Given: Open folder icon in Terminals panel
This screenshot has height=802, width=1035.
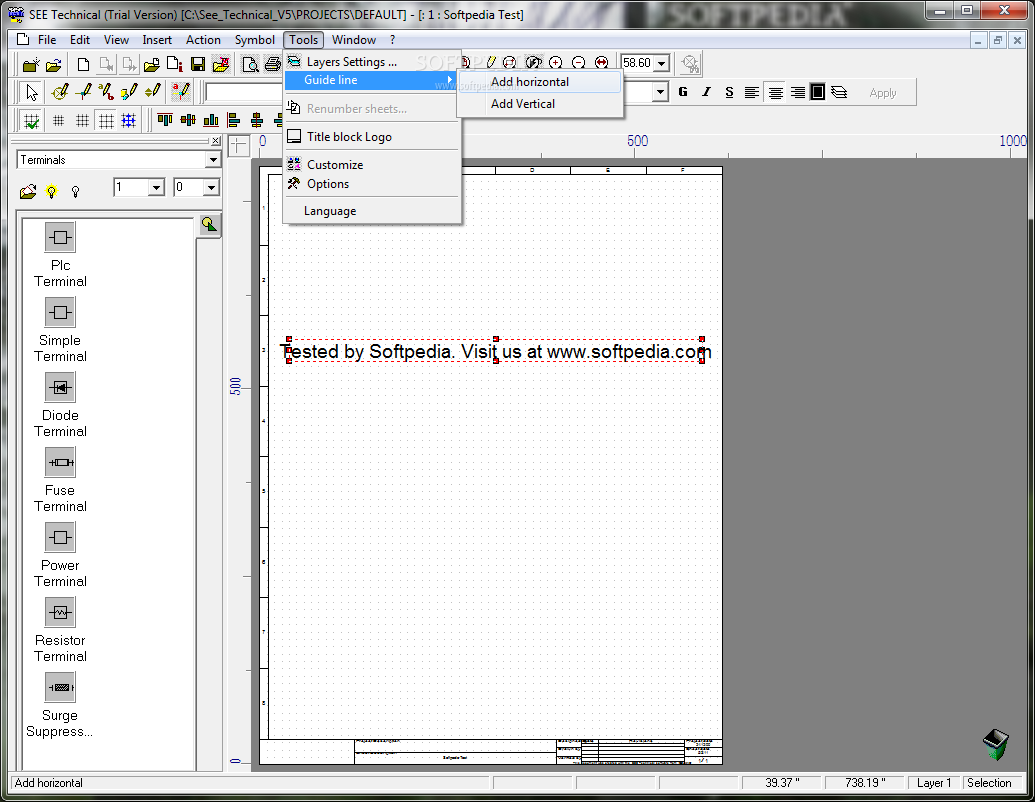Looking at the screenshot, I should (28, 191).
